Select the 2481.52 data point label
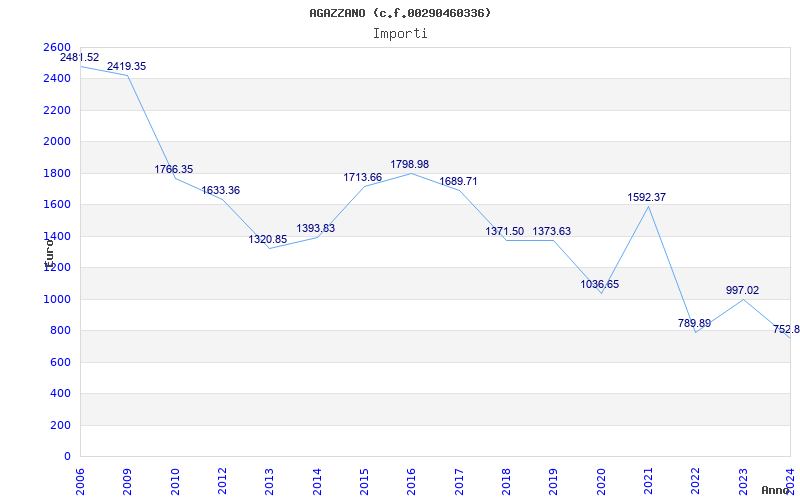 79,57
